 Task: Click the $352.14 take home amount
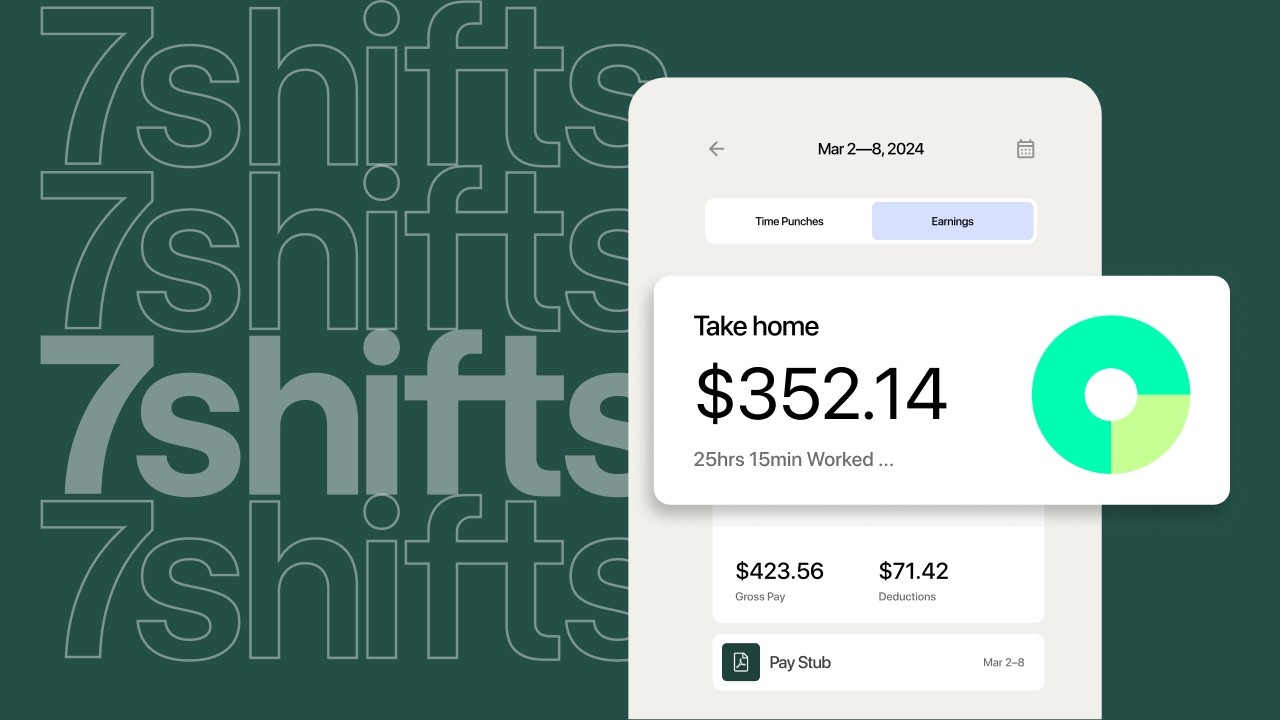821,394
